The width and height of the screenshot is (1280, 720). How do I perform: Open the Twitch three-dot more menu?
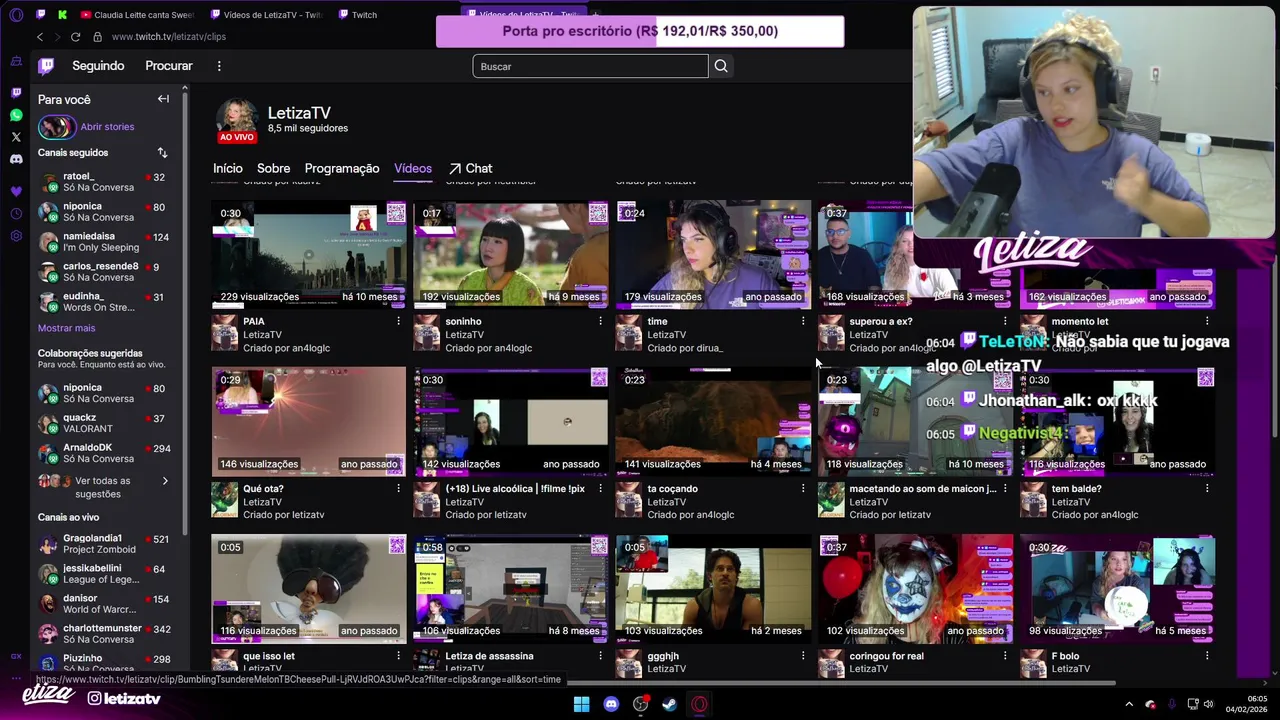click(x=219, y=66)
